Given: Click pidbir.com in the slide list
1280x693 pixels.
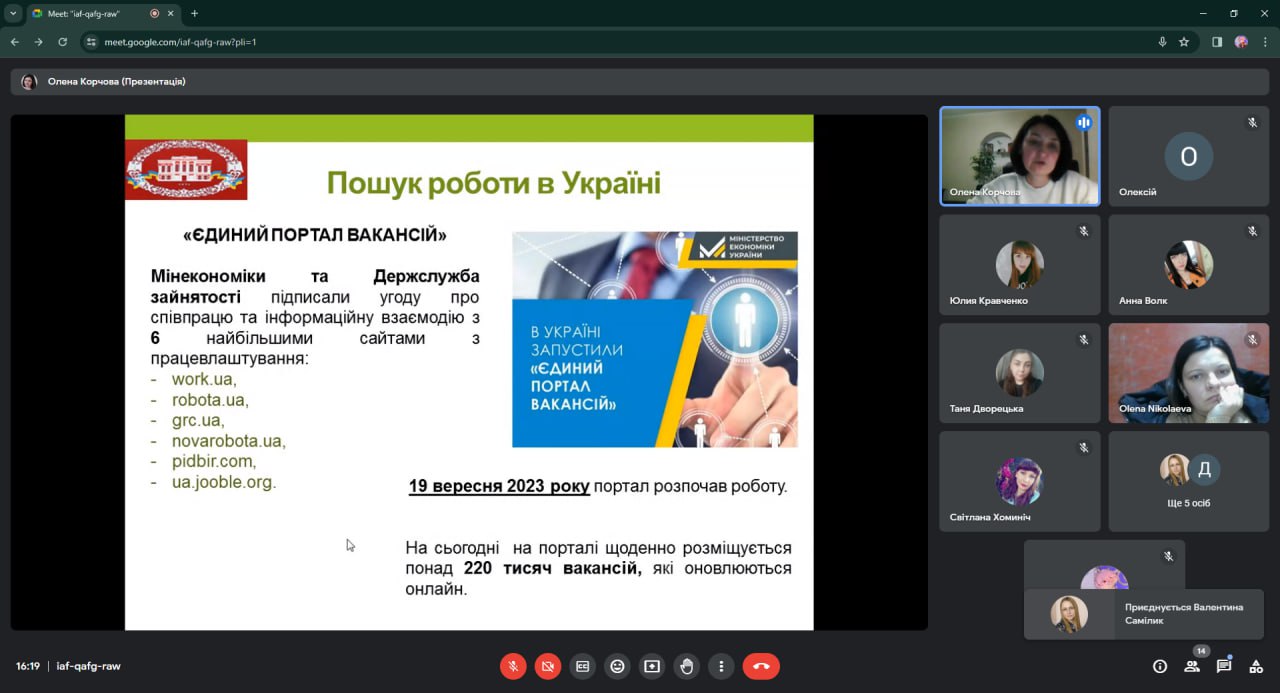Looking at the screenshot, I should 214,462.
